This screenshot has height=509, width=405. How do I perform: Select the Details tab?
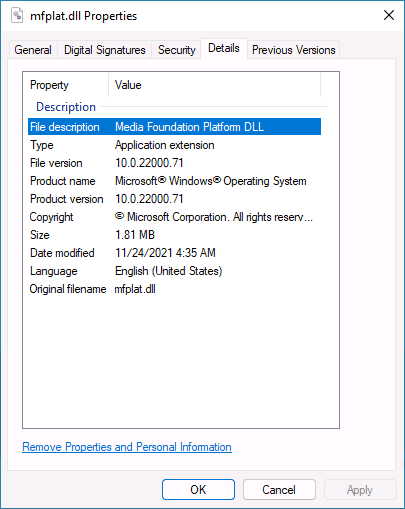(x=224, y=49)
